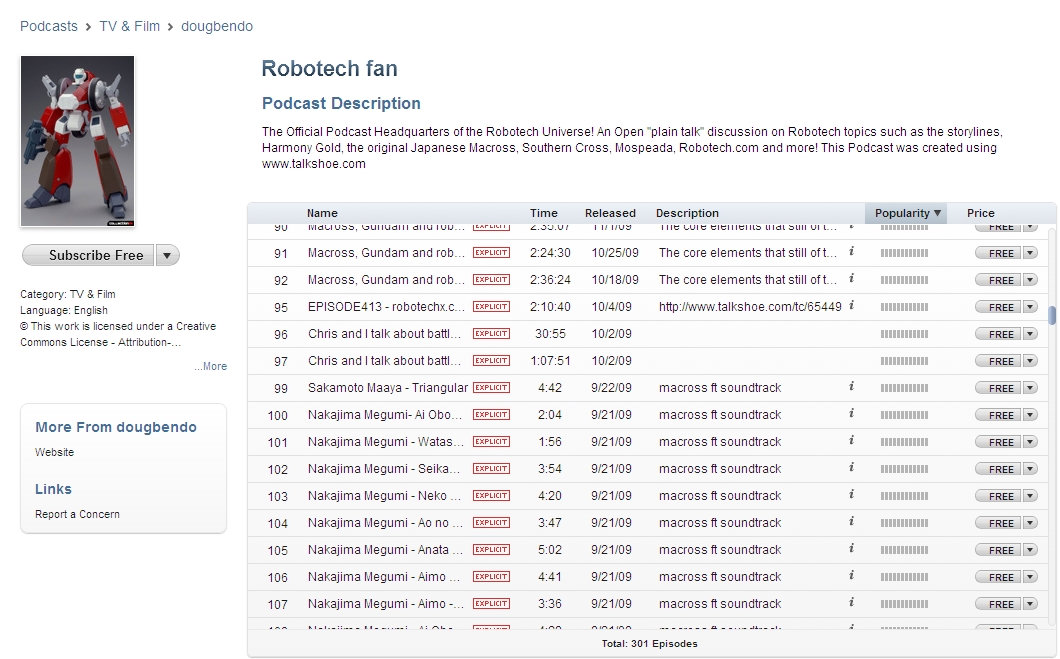Select episode 'Nakajima Megumi - Anata ...'
Image resolution: width=1060 pixels, height=659 pixels.
pos(385,550)
